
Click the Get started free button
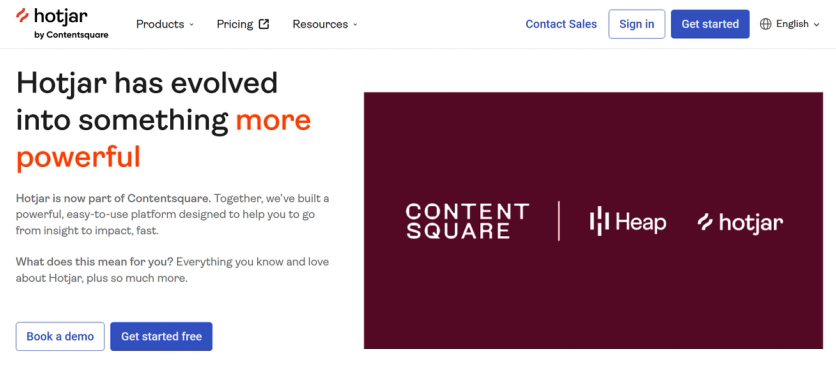161,336
